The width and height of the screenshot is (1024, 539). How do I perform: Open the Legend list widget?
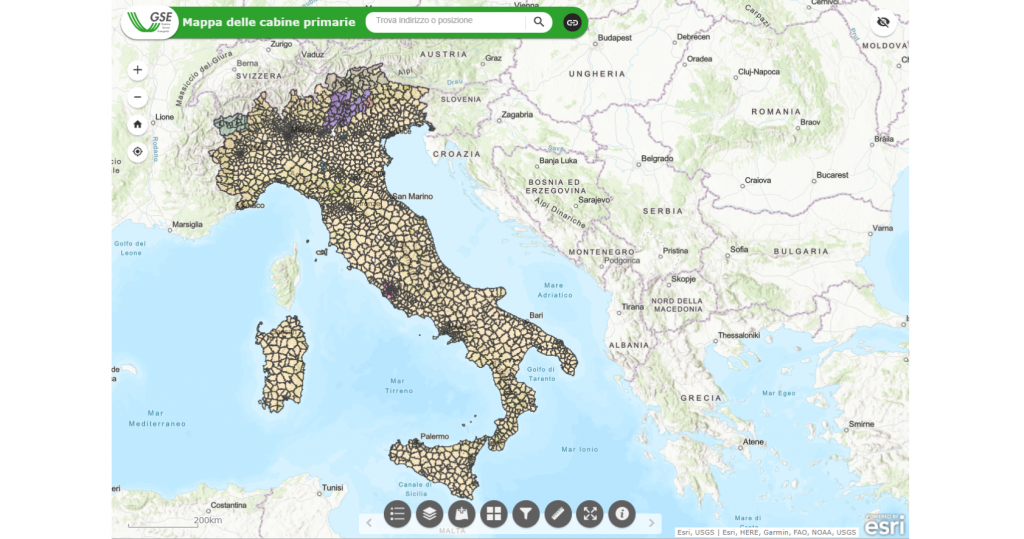pyautogui.click(x=398, y=514)
